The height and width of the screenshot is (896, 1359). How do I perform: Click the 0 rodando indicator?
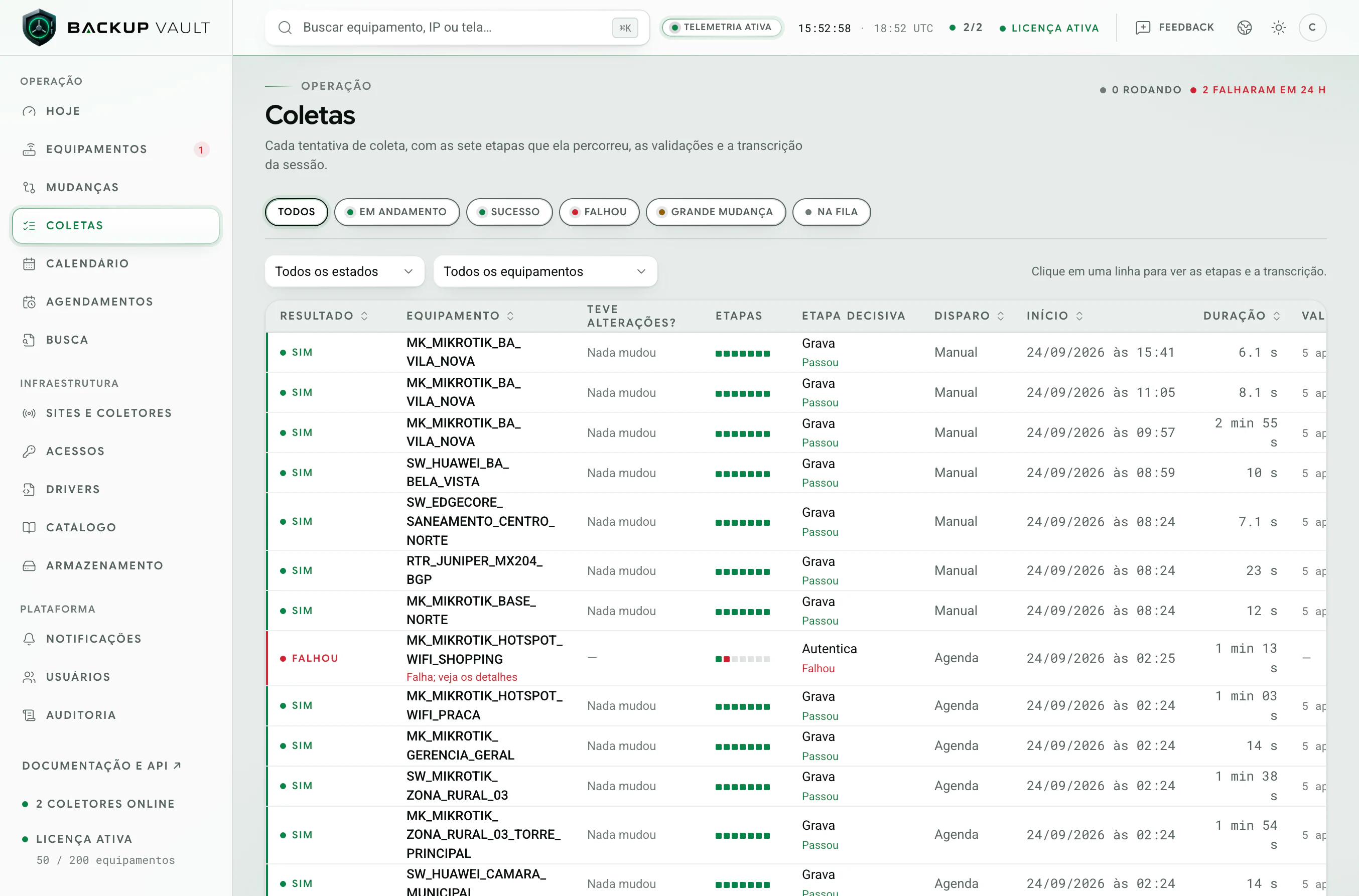[x=1140, y=90]
